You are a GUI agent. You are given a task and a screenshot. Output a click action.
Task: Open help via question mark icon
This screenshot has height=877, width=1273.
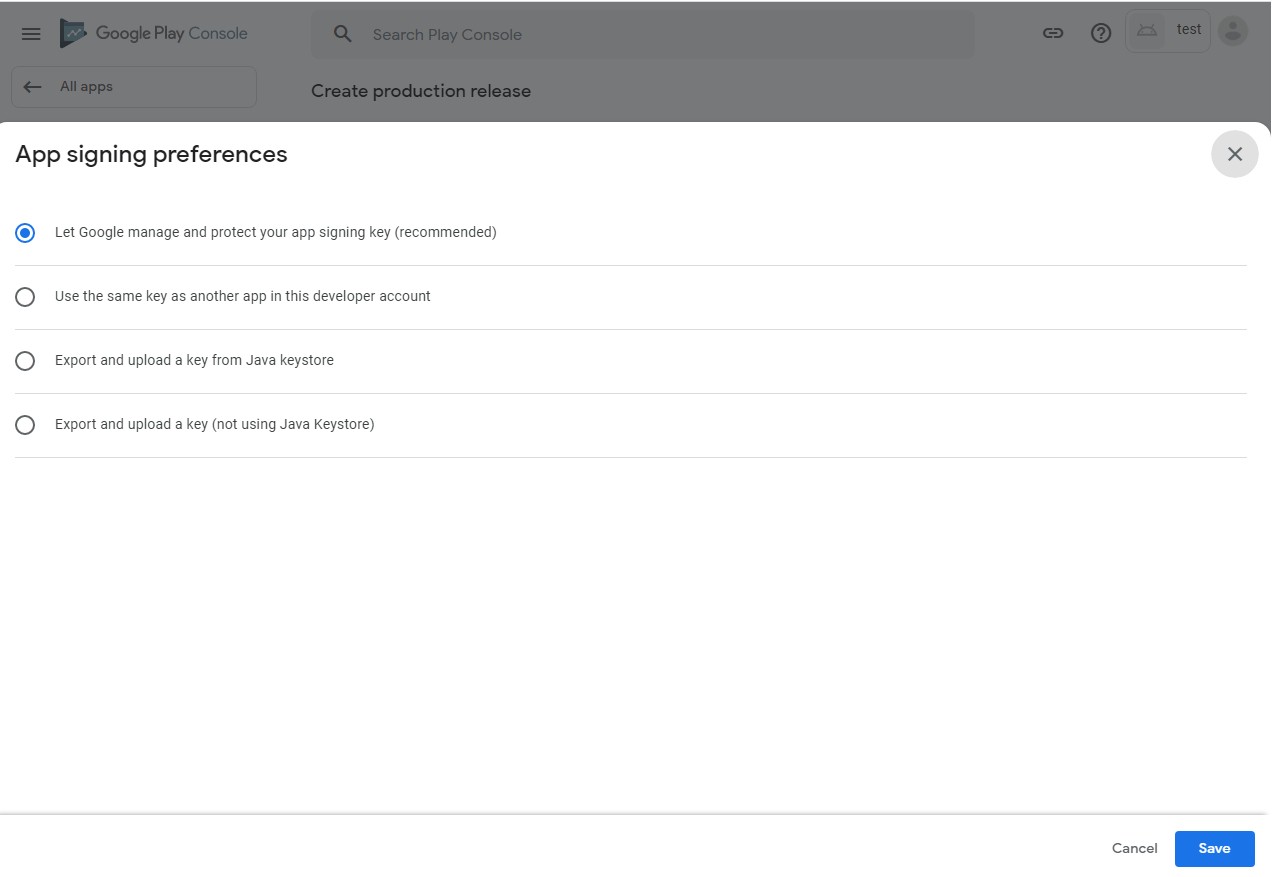1101,33
